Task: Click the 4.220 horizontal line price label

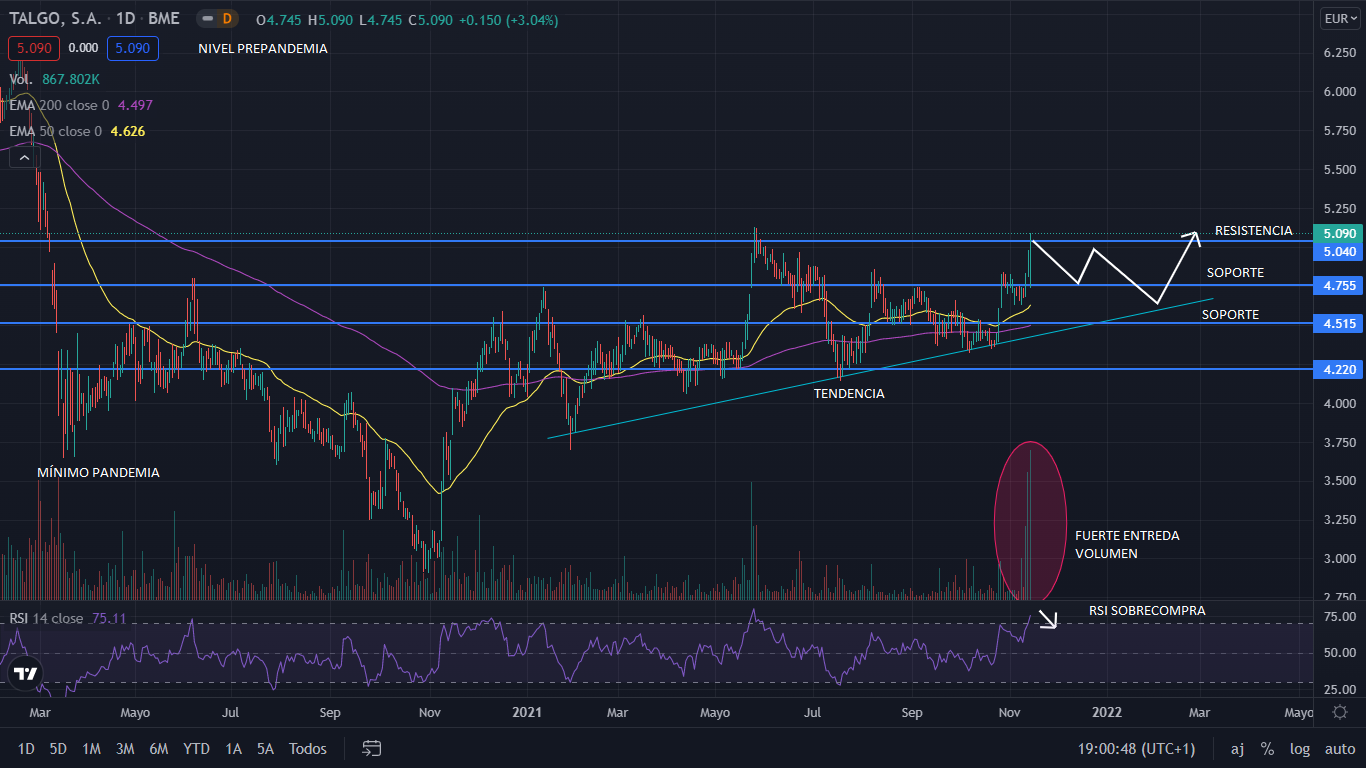Action: (1339, 370)
